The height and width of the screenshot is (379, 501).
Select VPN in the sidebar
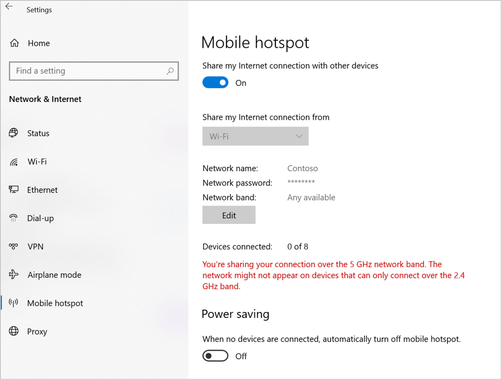(x=35, y=246)
